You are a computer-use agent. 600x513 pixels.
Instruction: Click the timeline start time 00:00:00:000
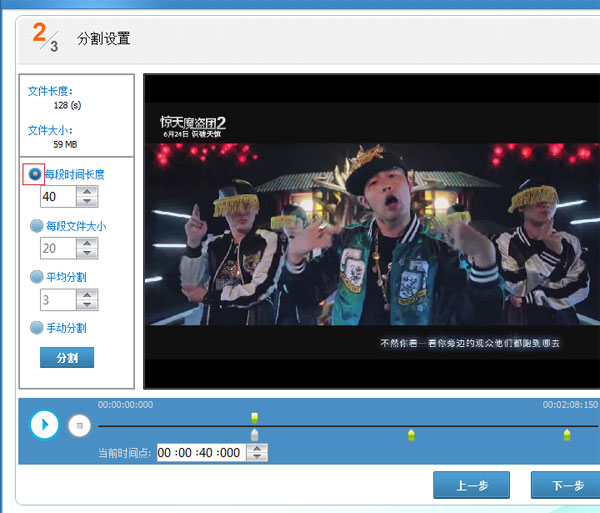click(x=126, y=405)
